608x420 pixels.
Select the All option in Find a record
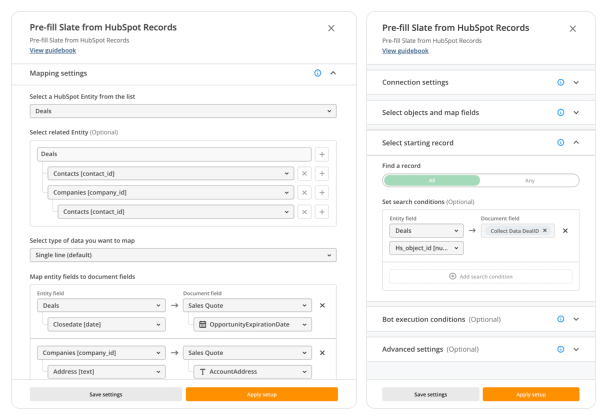[432, 180]
